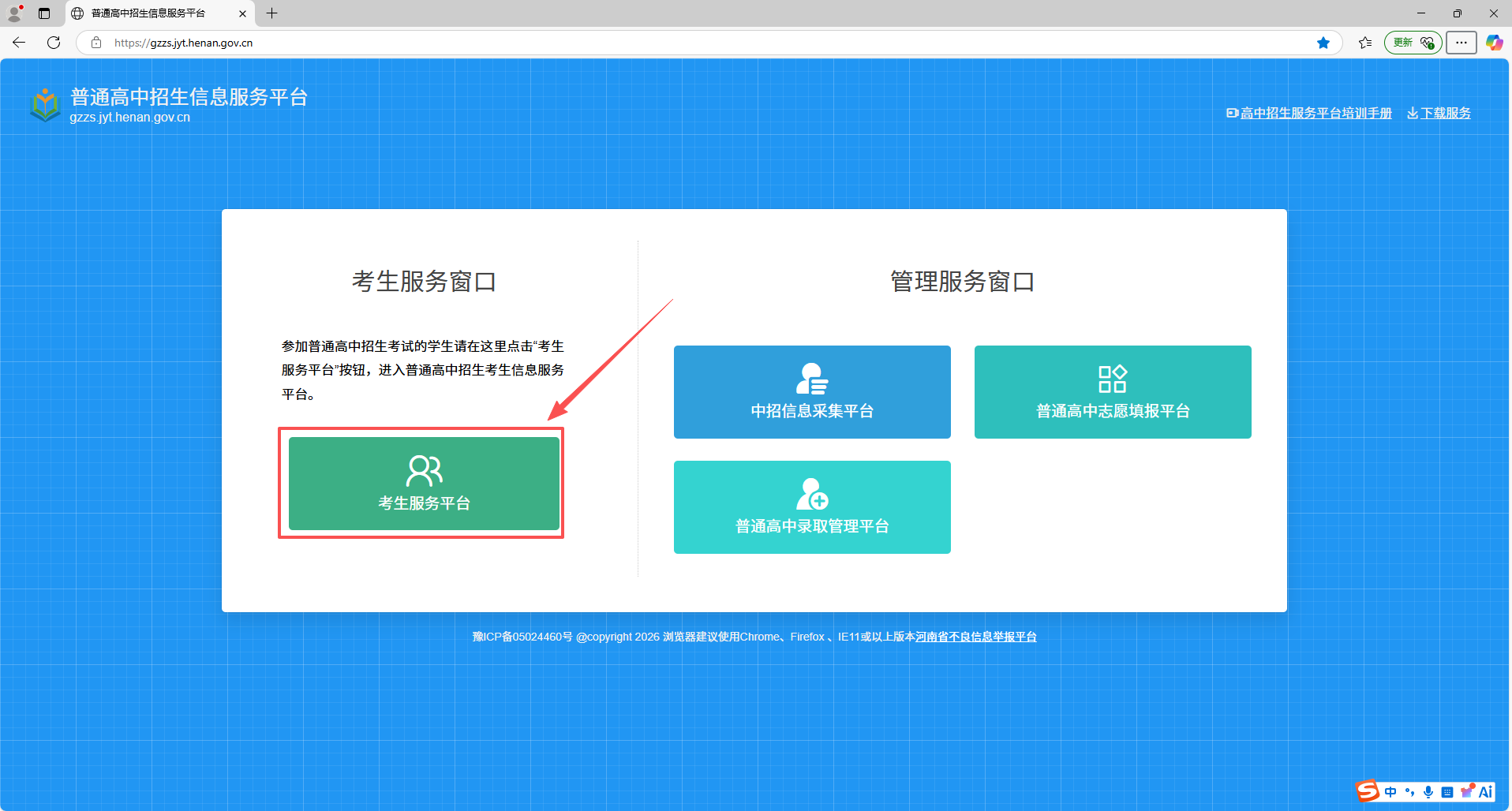
Task: Open the 中招信息采集平台 tile
Action: (812, 392)
